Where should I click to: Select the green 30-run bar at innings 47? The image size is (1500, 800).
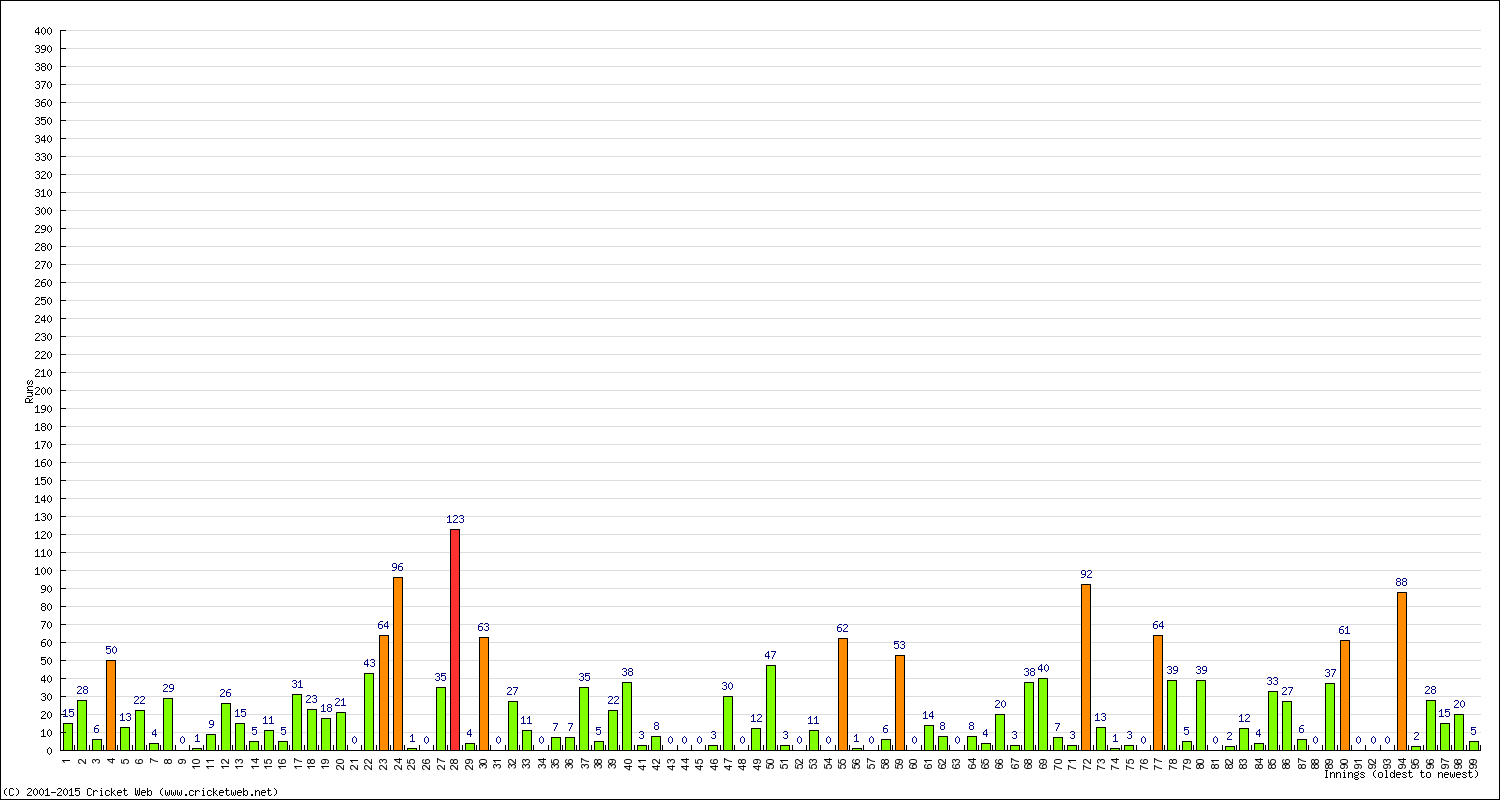click(x=728, y=723)
